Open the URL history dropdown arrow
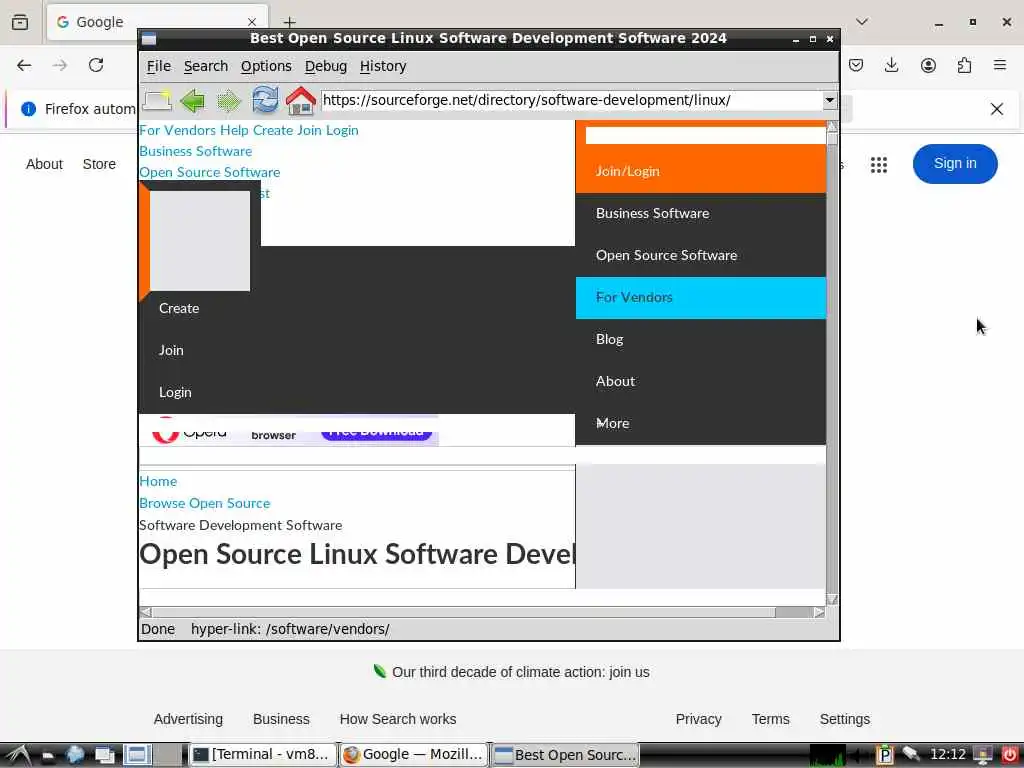The image size is (1024, 768). coord(829,100)
